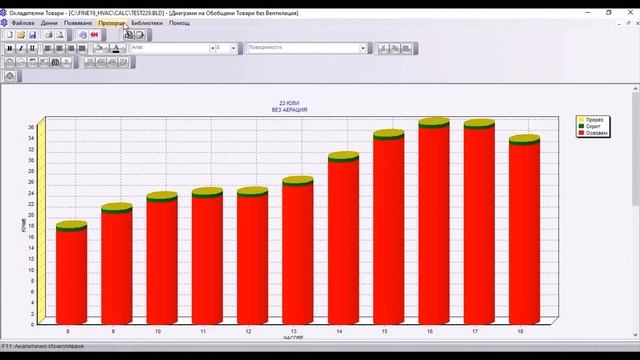Toggle bold formatting

point(10,49)
